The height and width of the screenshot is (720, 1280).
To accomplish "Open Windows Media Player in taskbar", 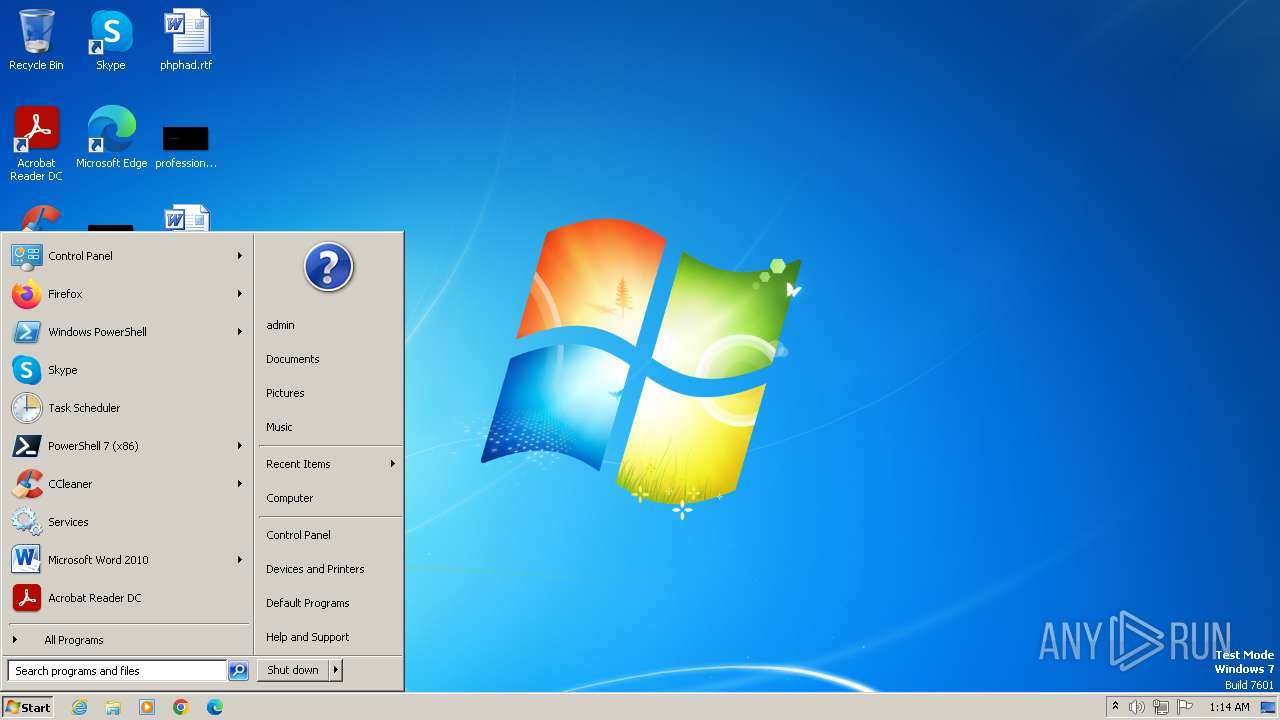I will coord(147,707).
